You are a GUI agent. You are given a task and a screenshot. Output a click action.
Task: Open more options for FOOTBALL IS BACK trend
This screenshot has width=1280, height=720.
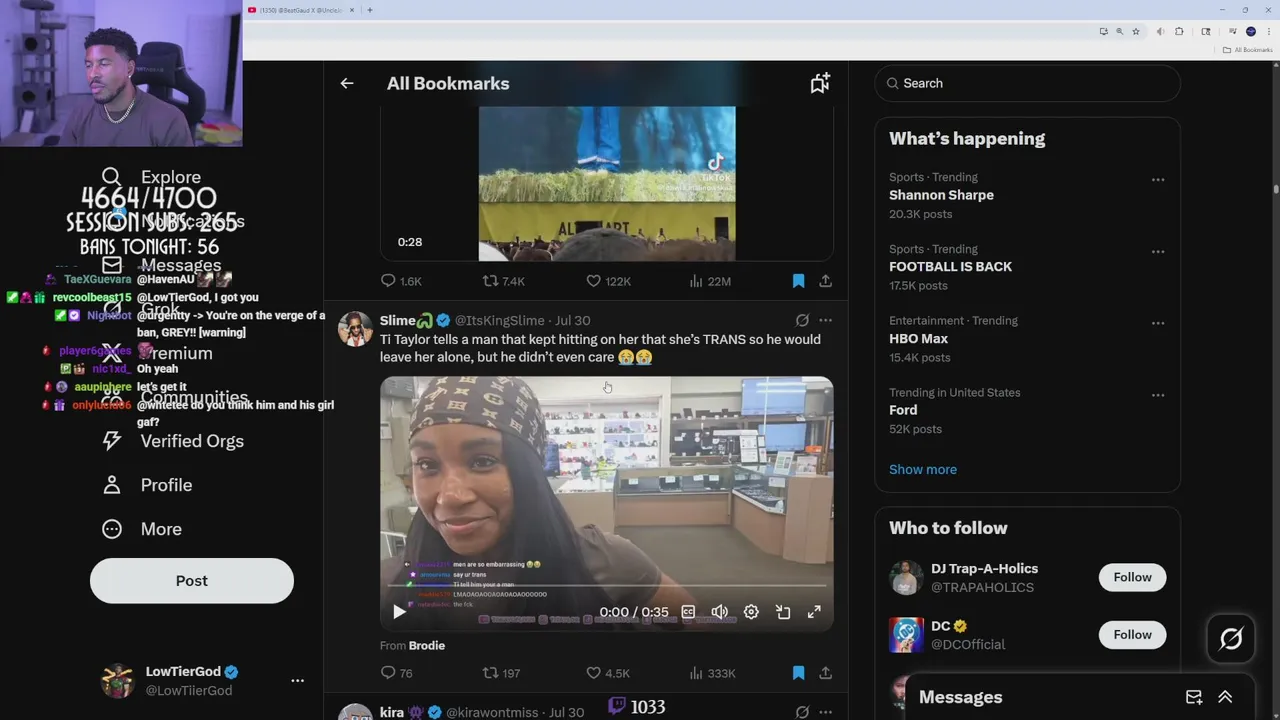[1158, 252]
